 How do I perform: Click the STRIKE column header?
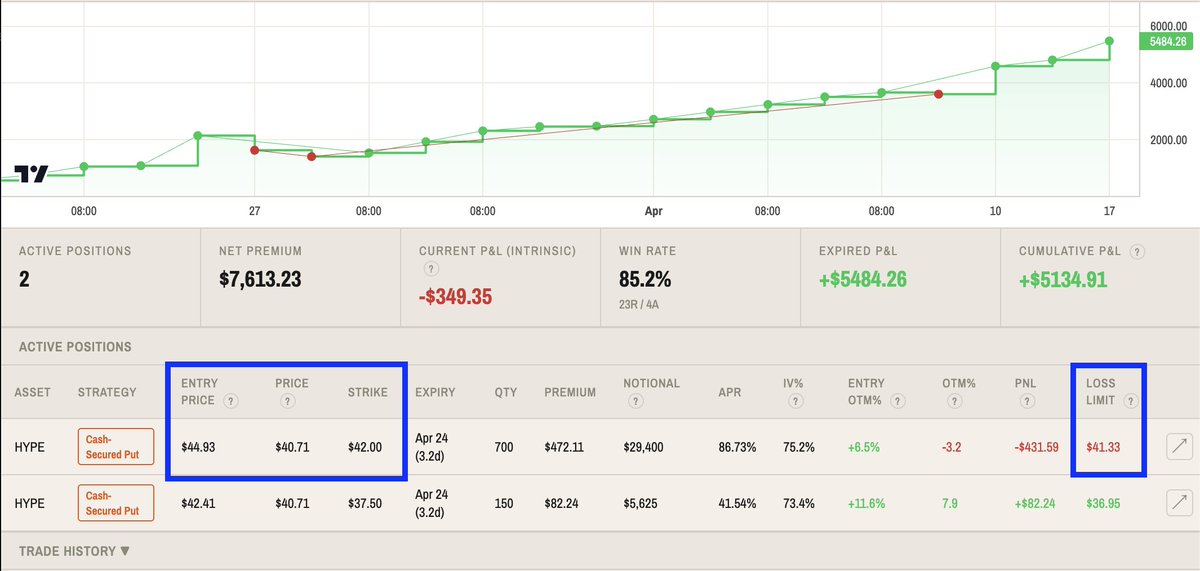[367, 392]
